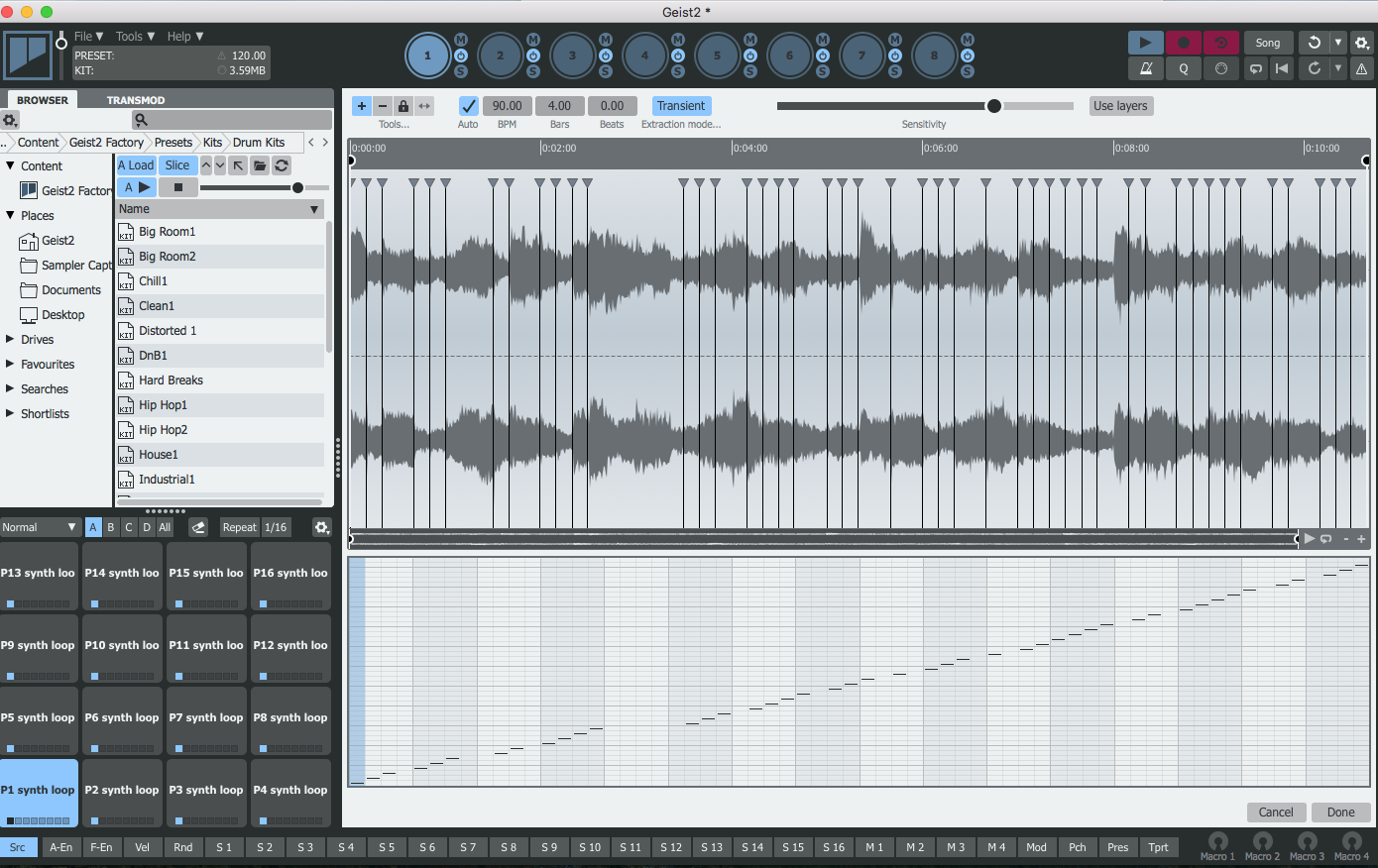This screenshot has height=868, width=1378.
Task: Open the browser settings gear icon
Action: point(10,120)
